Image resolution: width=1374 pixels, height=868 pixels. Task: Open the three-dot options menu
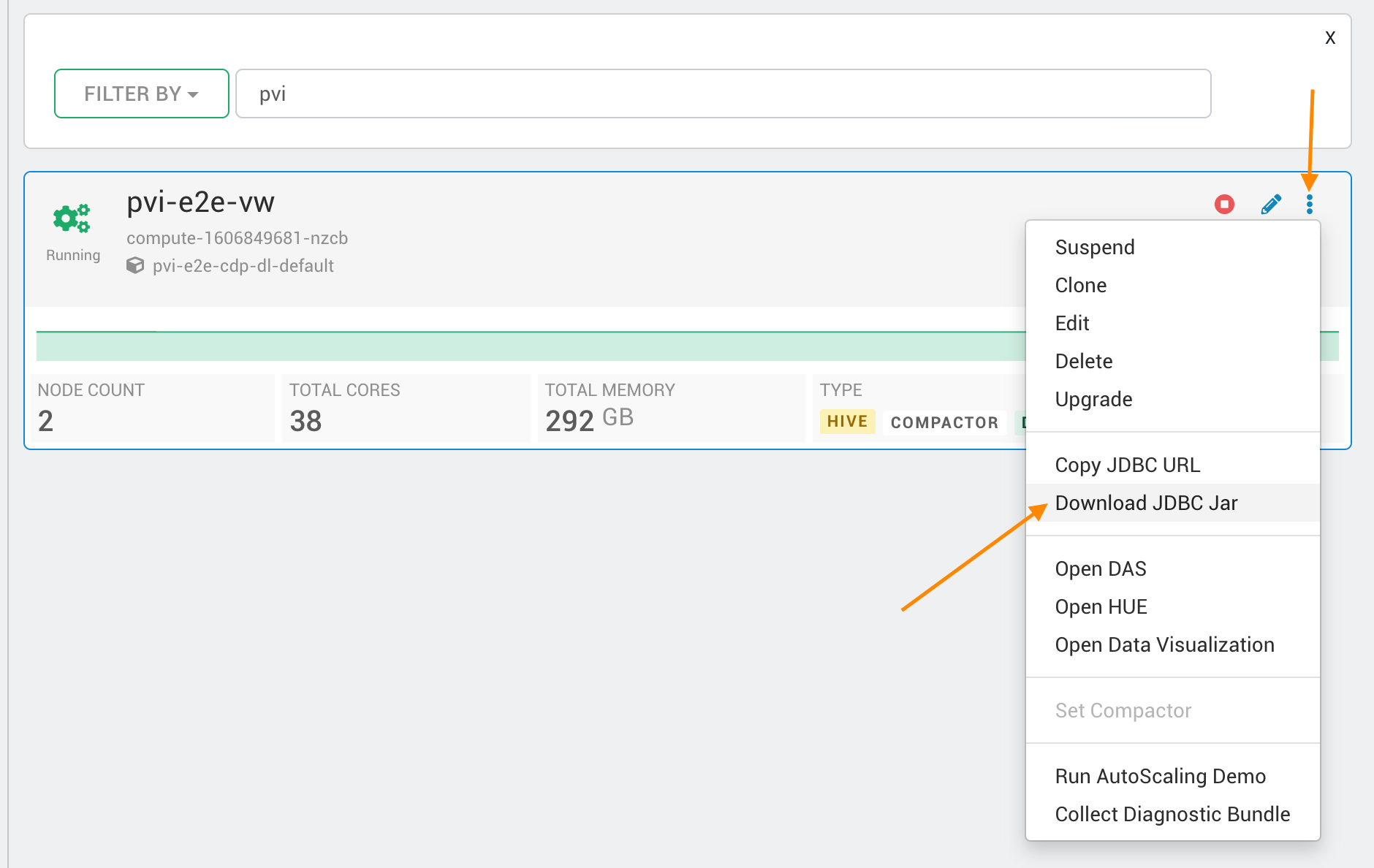[x=1310, y=205]
